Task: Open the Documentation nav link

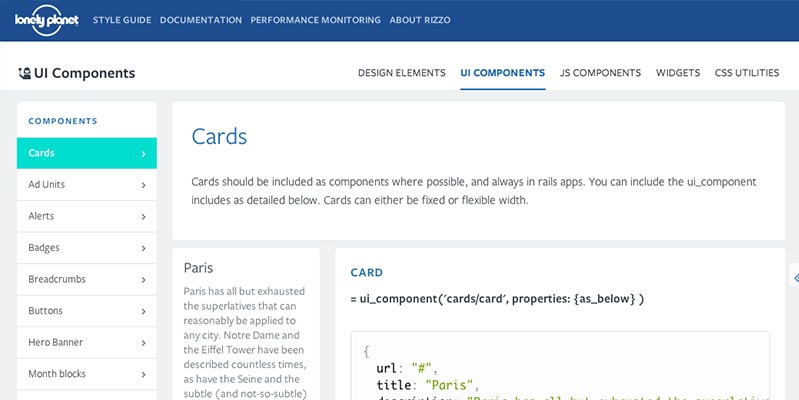Action: pyautogui.click(x=200, y=20)
